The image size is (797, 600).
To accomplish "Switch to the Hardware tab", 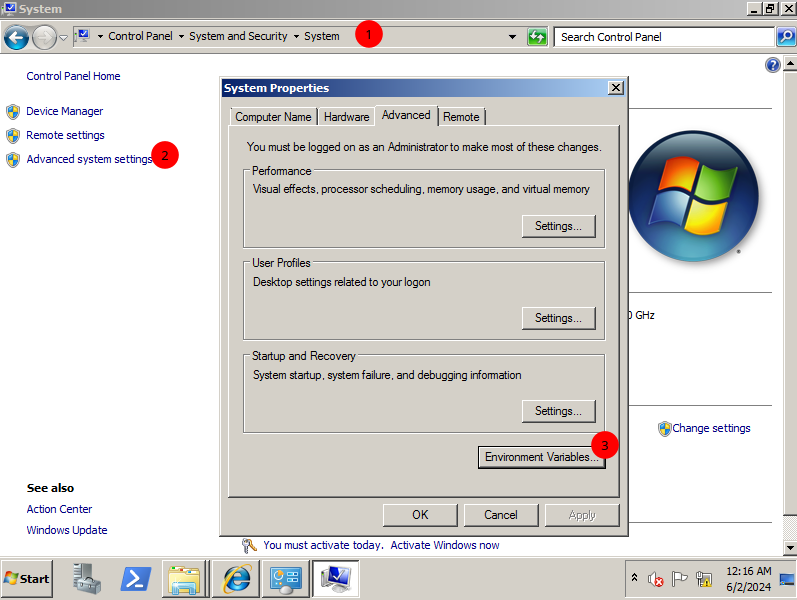I will click(346, 117).
